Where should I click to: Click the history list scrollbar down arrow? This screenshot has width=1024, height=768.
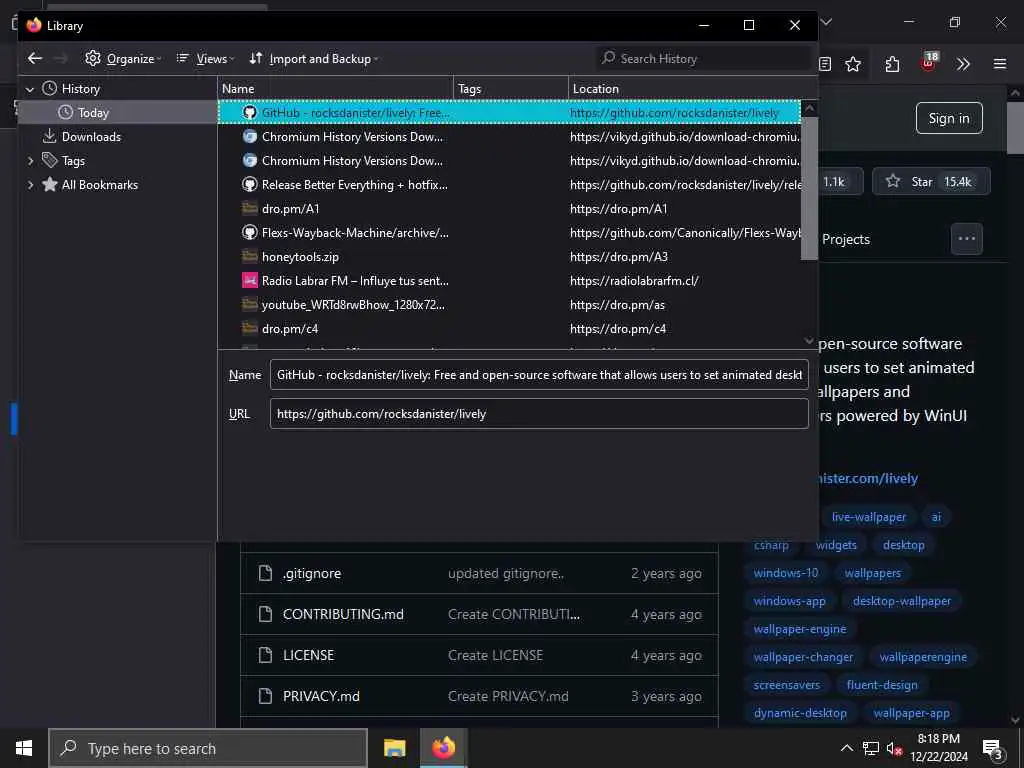[809, 340]
